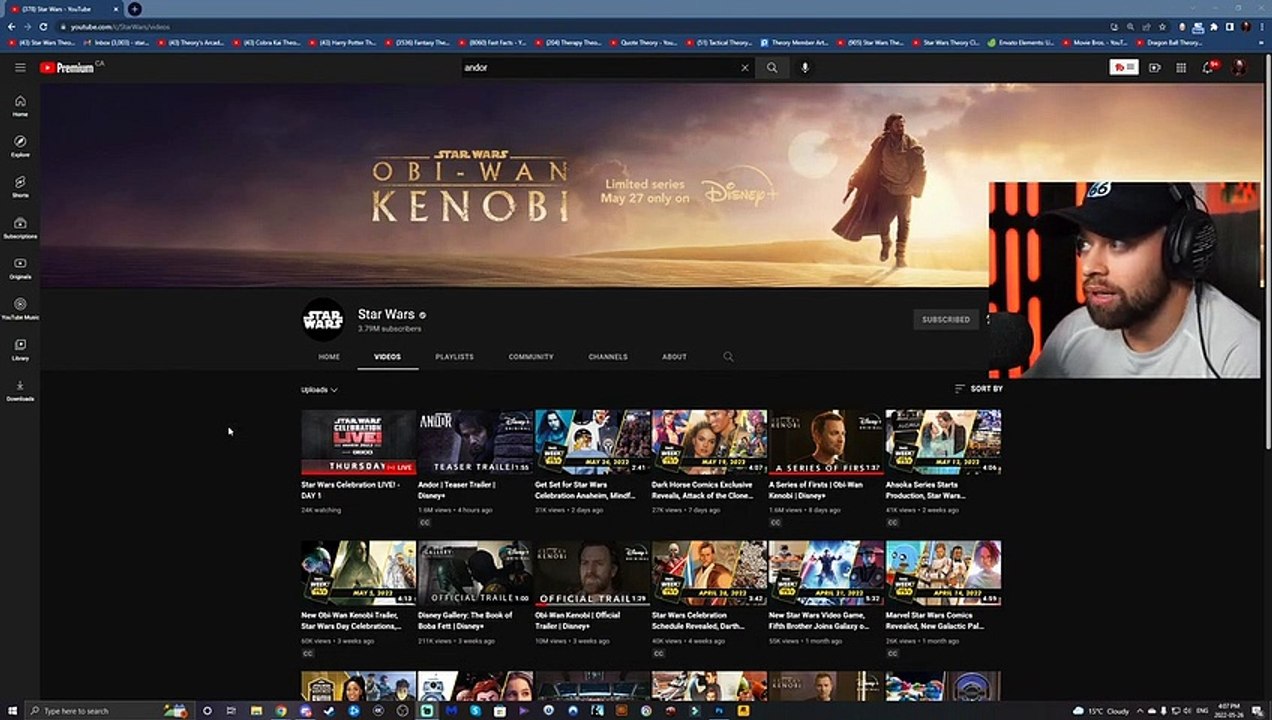This screenshot has height=720, width=1272.
Task: Click the taskbar weather 15°C Cloudy widget
Action: pyautogui.click(x=1103, y=710)
